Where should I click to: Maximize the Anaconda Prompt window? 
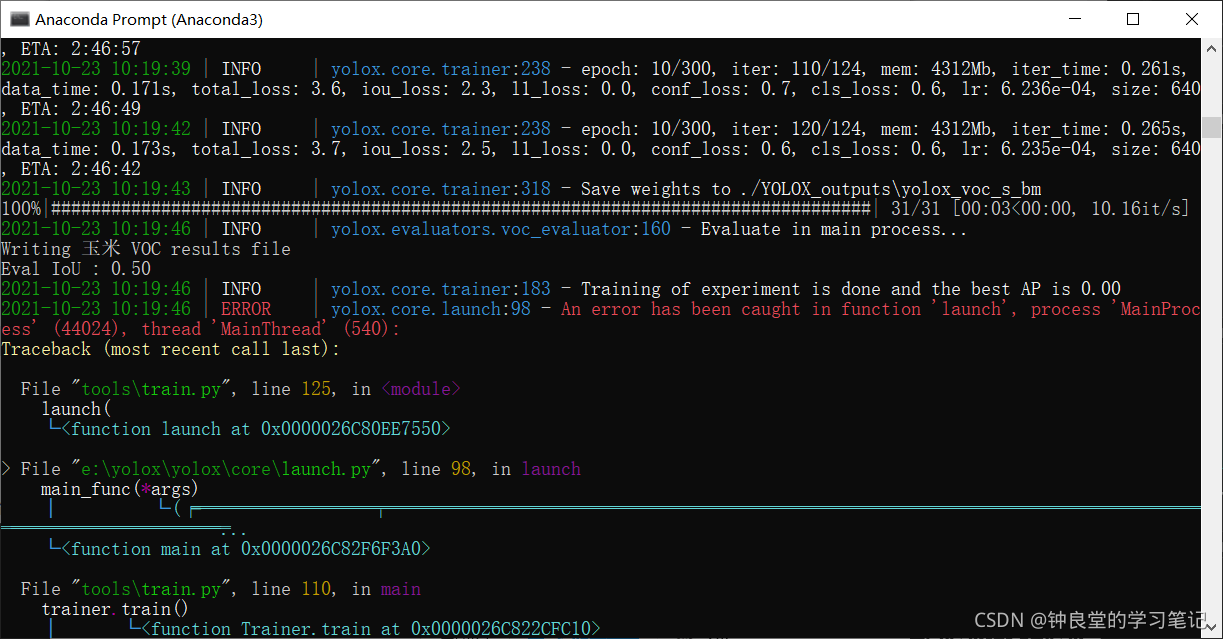pyautogui.click(x=1133, y=19)
